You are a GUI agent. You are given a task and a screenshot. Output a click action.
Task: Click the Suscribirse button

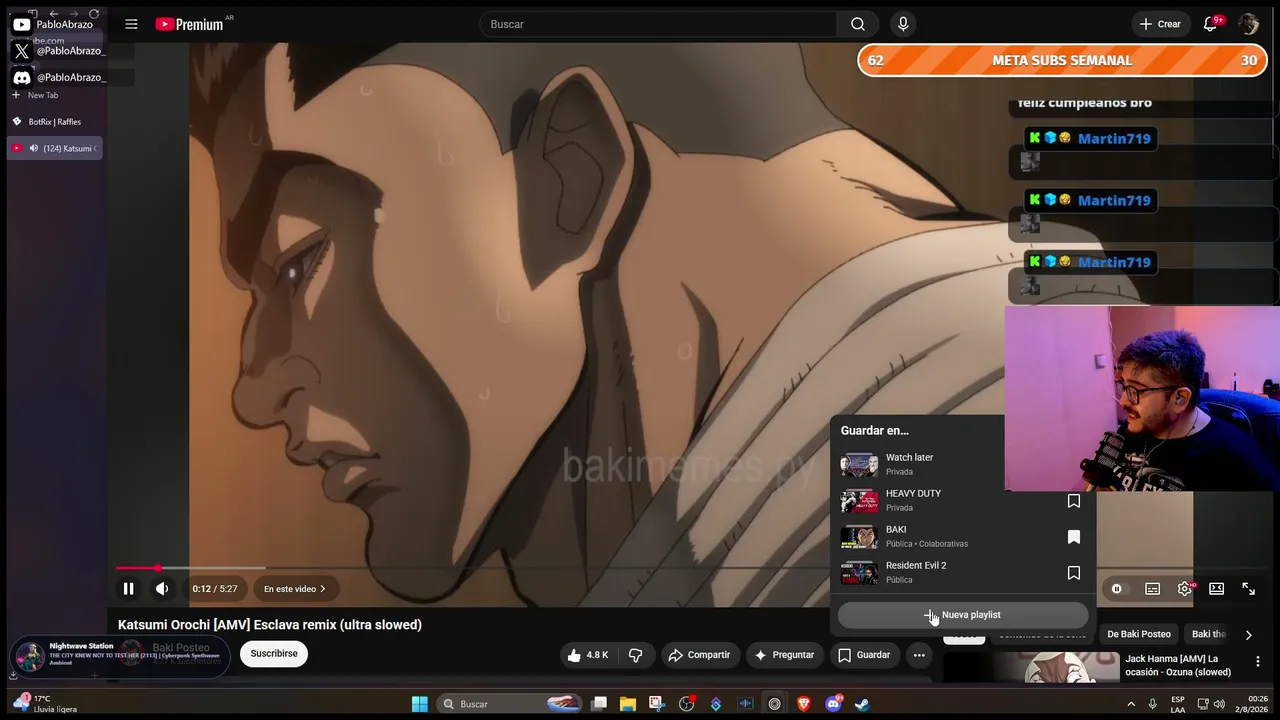click(274, 654)
